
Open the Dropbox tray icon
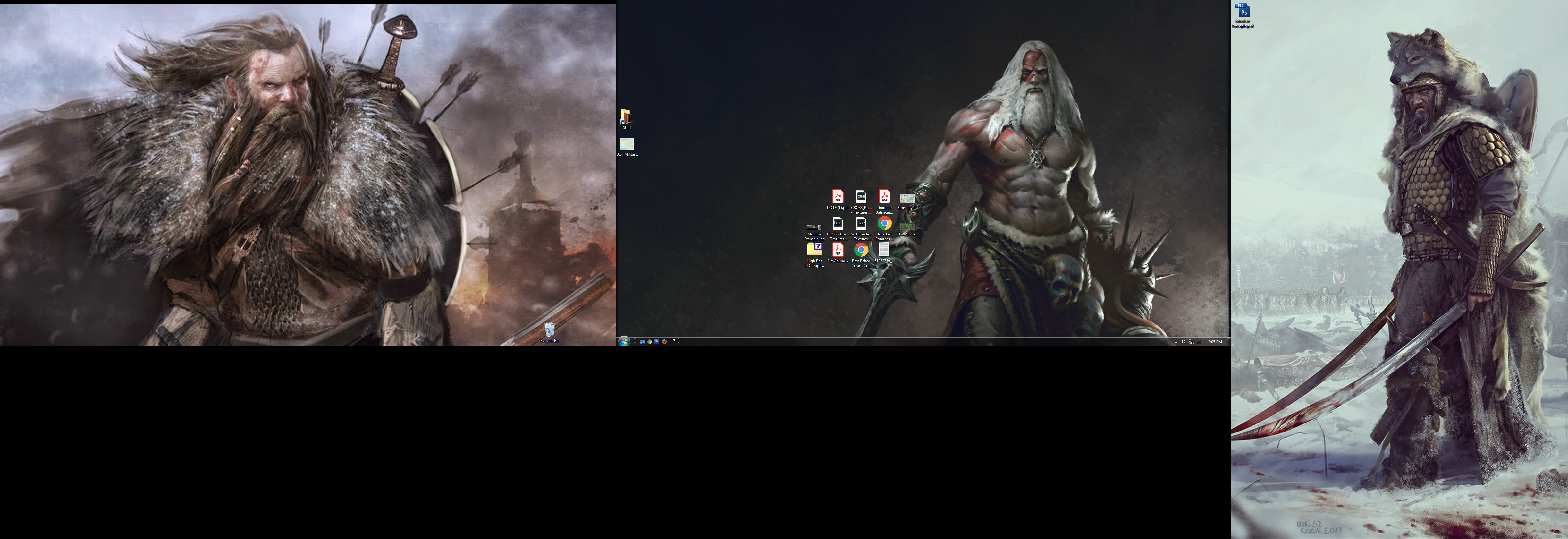[1184, 342]
